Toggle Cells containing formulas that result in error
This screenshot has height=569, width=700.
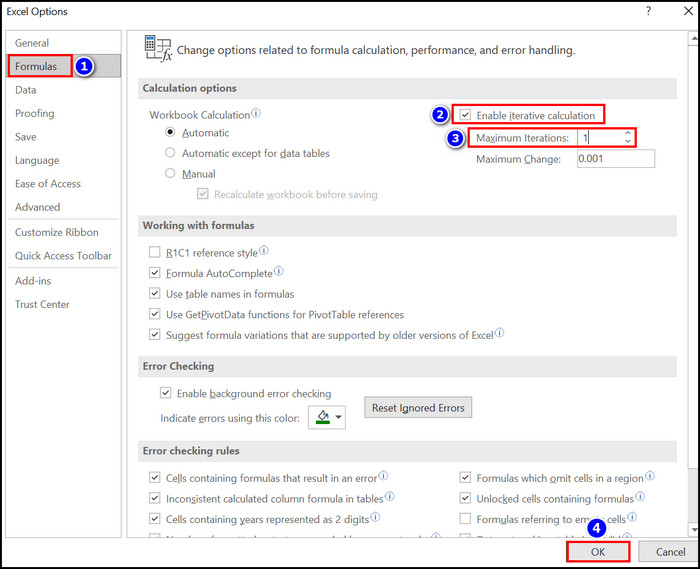(x=154, y=478)
